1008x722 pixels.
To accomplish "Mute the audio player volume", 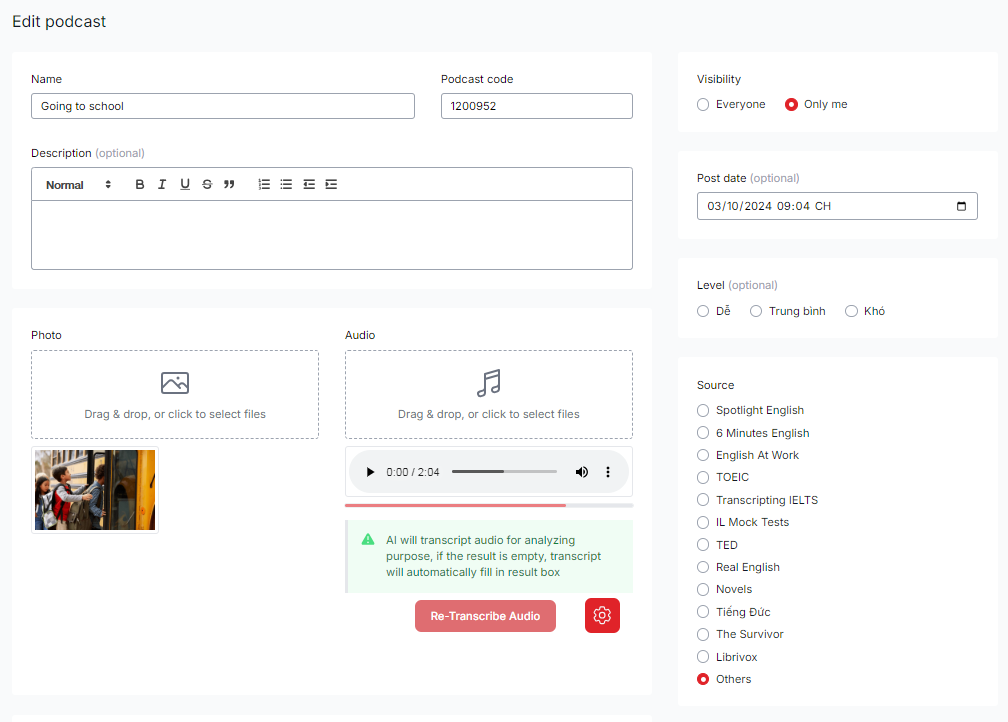I will (x=582, y=472).
